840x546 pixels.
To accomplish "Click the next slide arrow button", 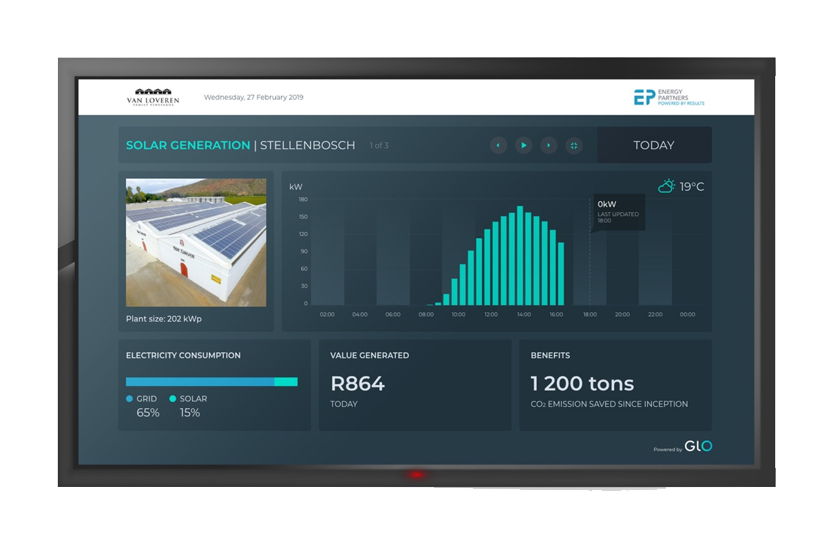I will pos(549,145).
